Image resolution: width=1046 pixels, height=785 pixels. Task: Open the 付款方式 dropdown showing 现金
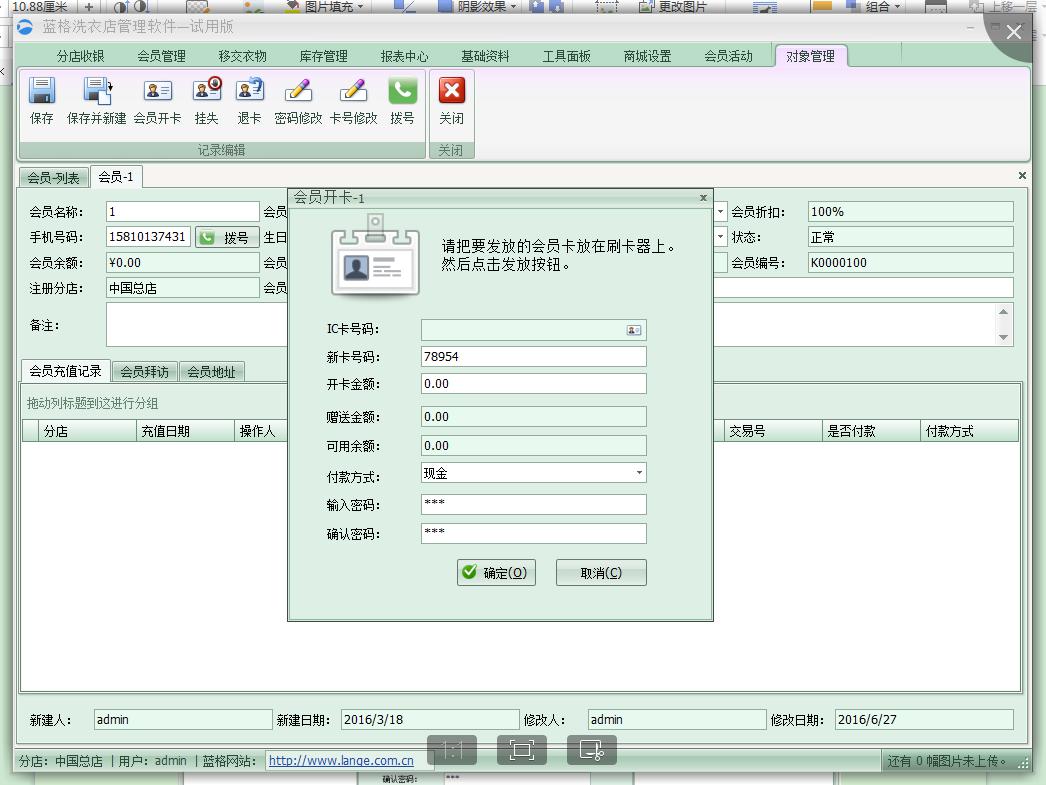coord(639,473)
